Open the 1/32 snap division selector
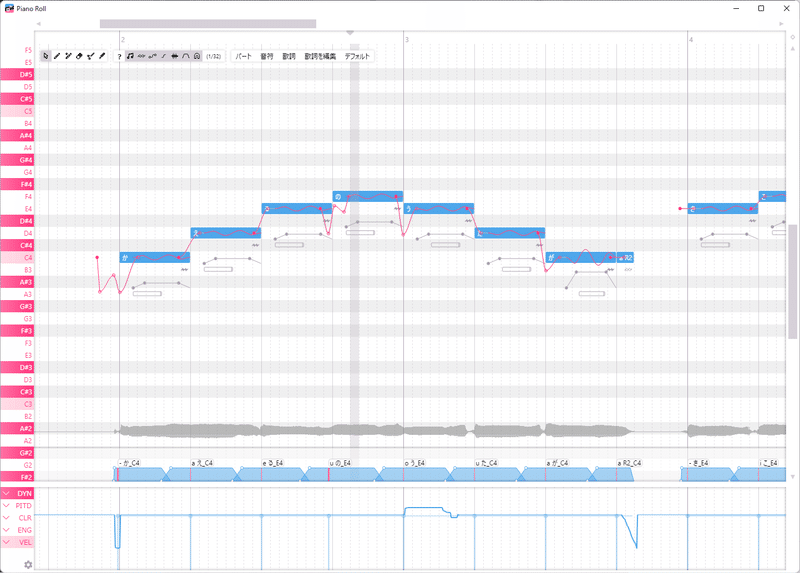Viewport: 800px width, 573px height. click(214, 56)
